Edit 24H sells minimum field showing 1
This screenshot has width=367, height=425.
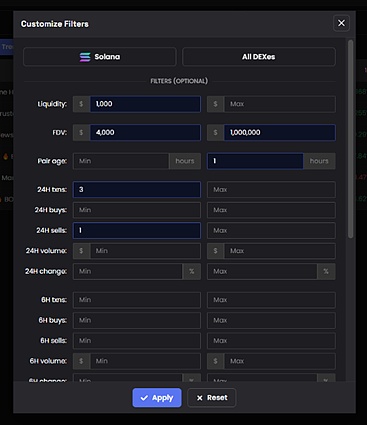pyautogui.click(x=137, y=231)
